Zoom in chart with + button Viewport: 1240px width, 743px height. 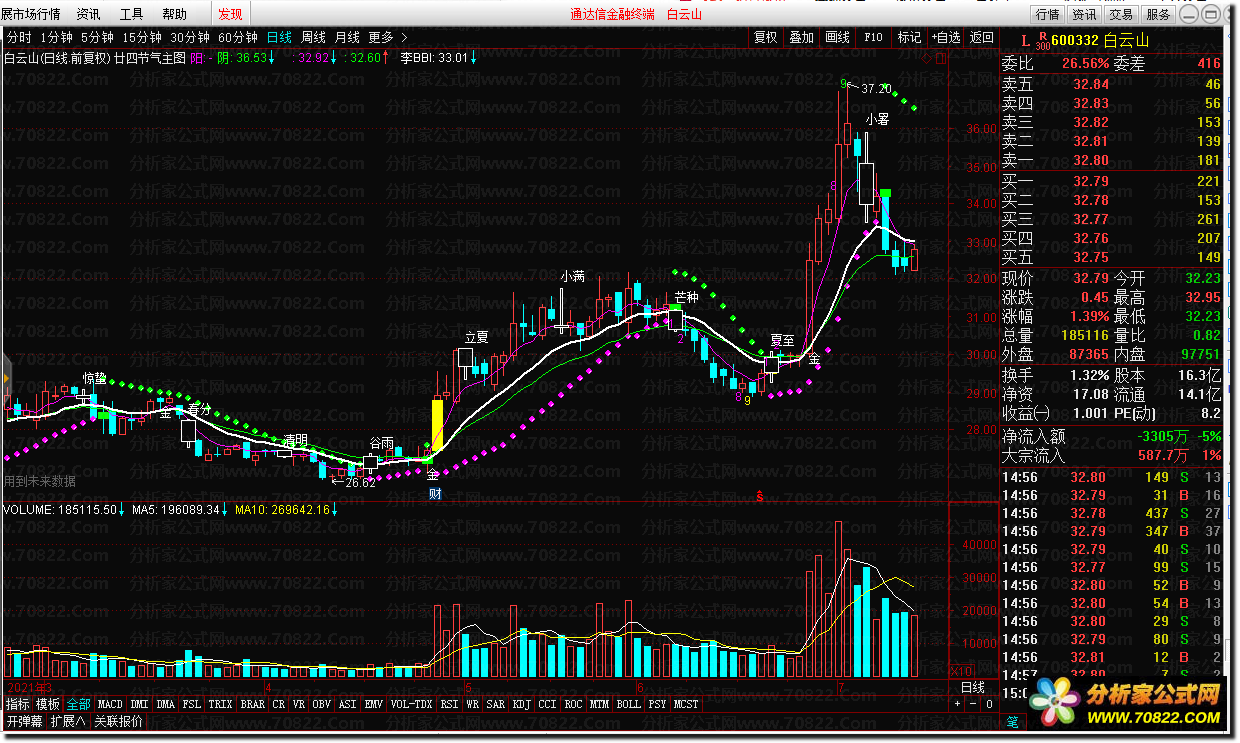(958, 704)
